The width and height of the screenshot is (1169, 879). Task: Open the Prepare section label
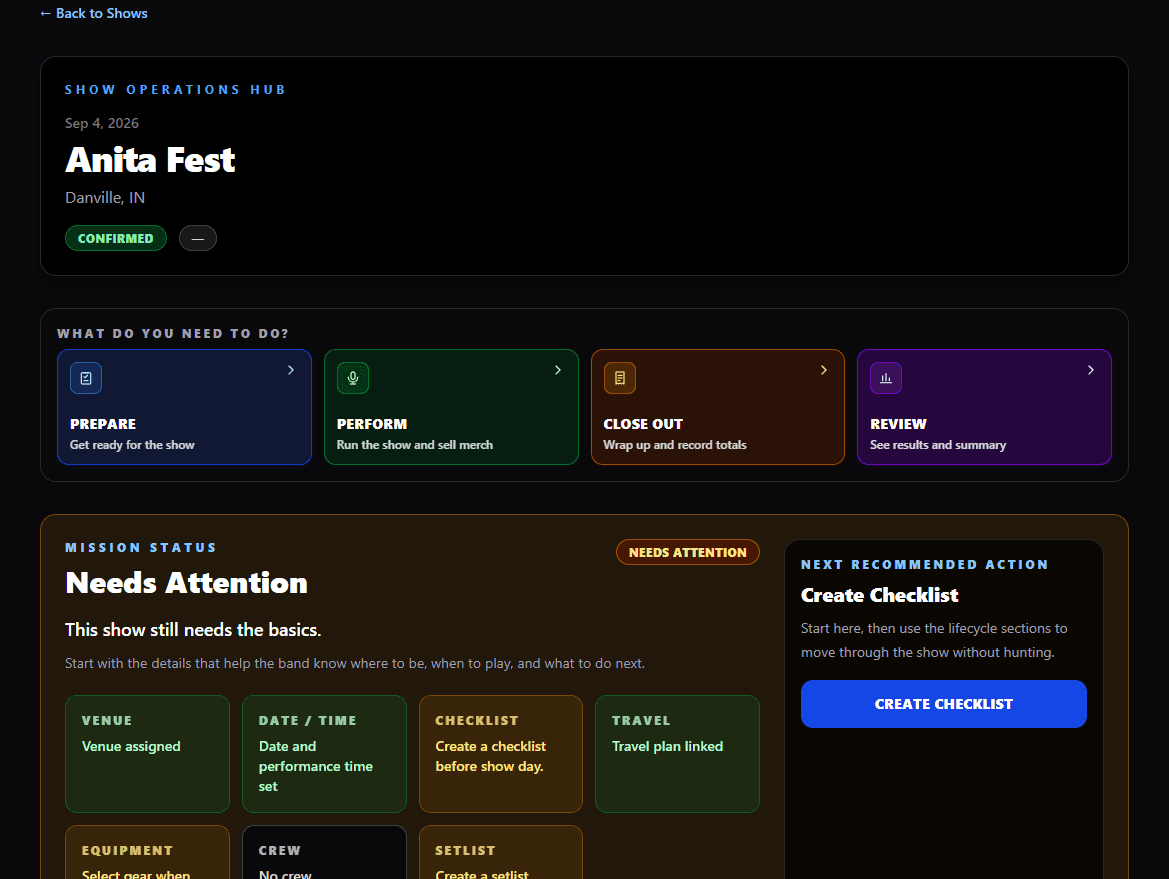(x=103, y=423)
